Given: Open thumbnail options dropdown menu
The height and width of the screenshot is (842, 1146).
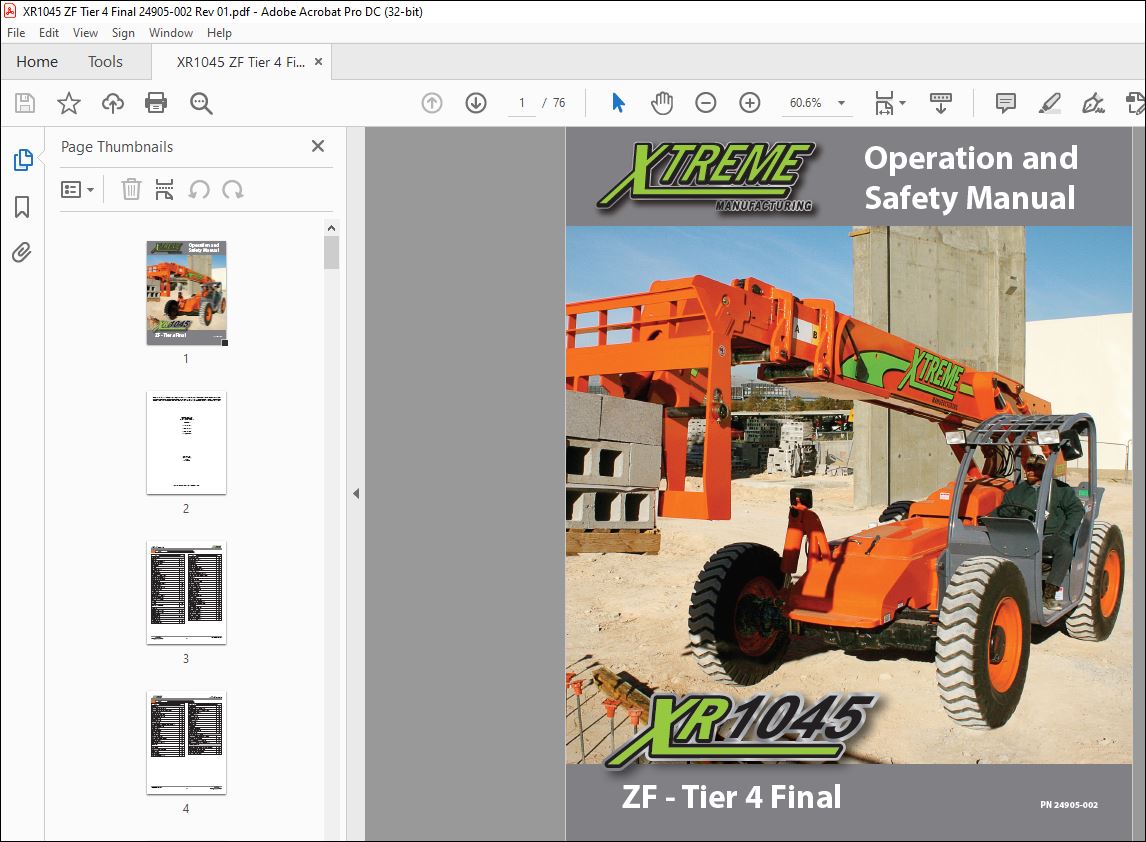Looking at the screenshot, I should click(x=77, y=190).
